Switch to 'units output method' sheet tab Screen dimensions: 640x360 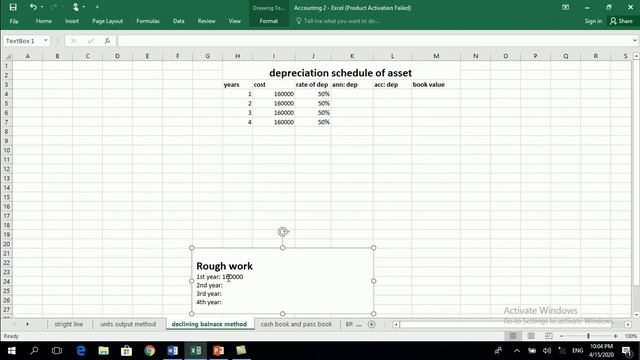point(128,324)
